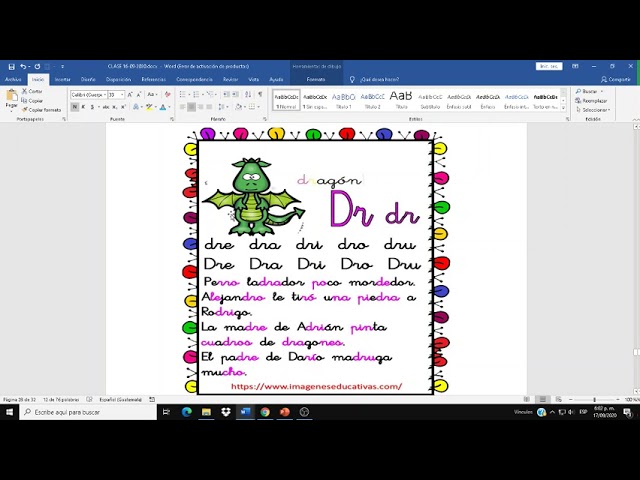Toggle bold formatting (N)
640x480 pixels.
[74, 107]
